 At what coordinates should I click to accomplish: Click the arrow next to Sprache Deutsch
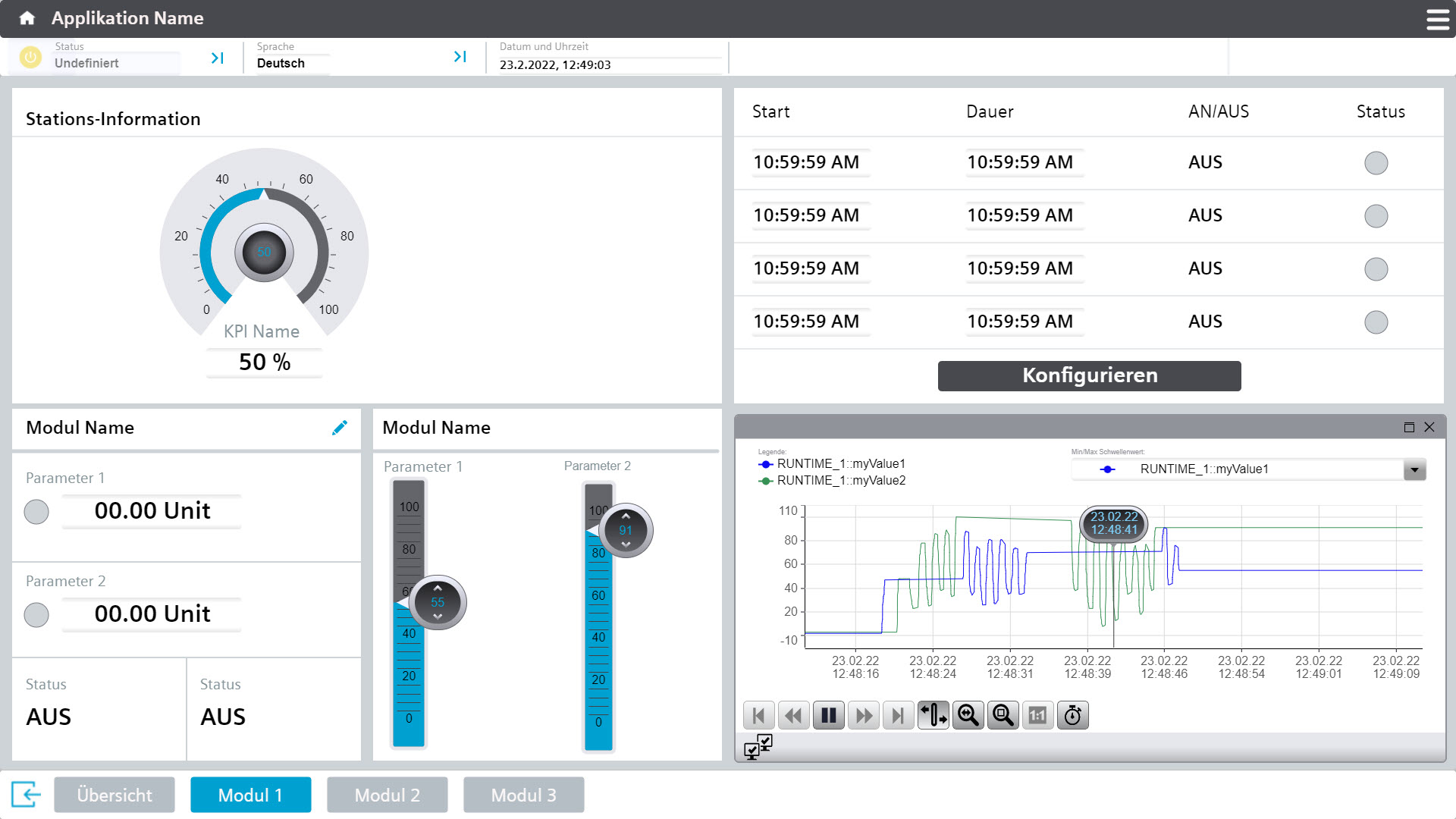coord(460,56)
